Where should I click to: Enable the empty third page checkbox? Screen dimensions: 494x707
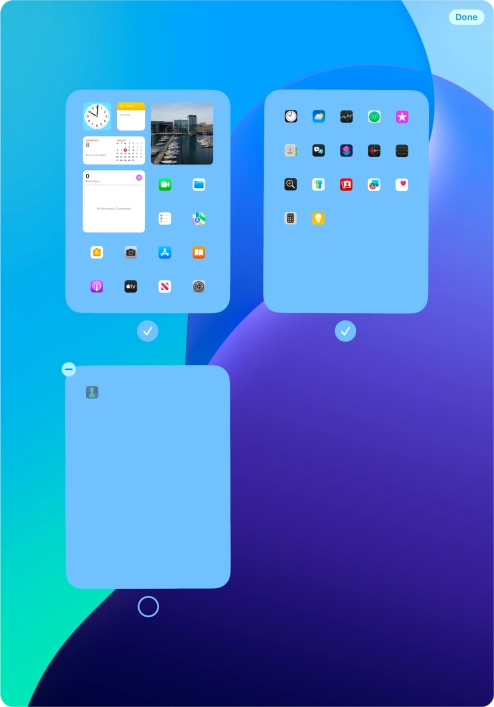point(148,606)
